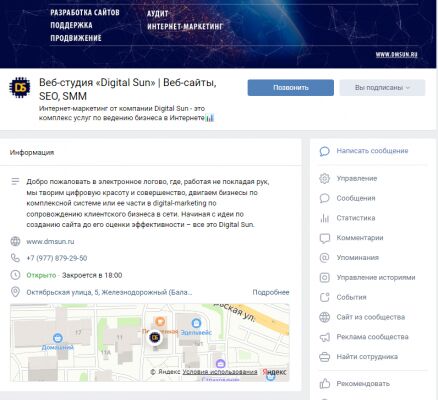Click the Открыто opening hours text
438x400 pixels.
41,275
